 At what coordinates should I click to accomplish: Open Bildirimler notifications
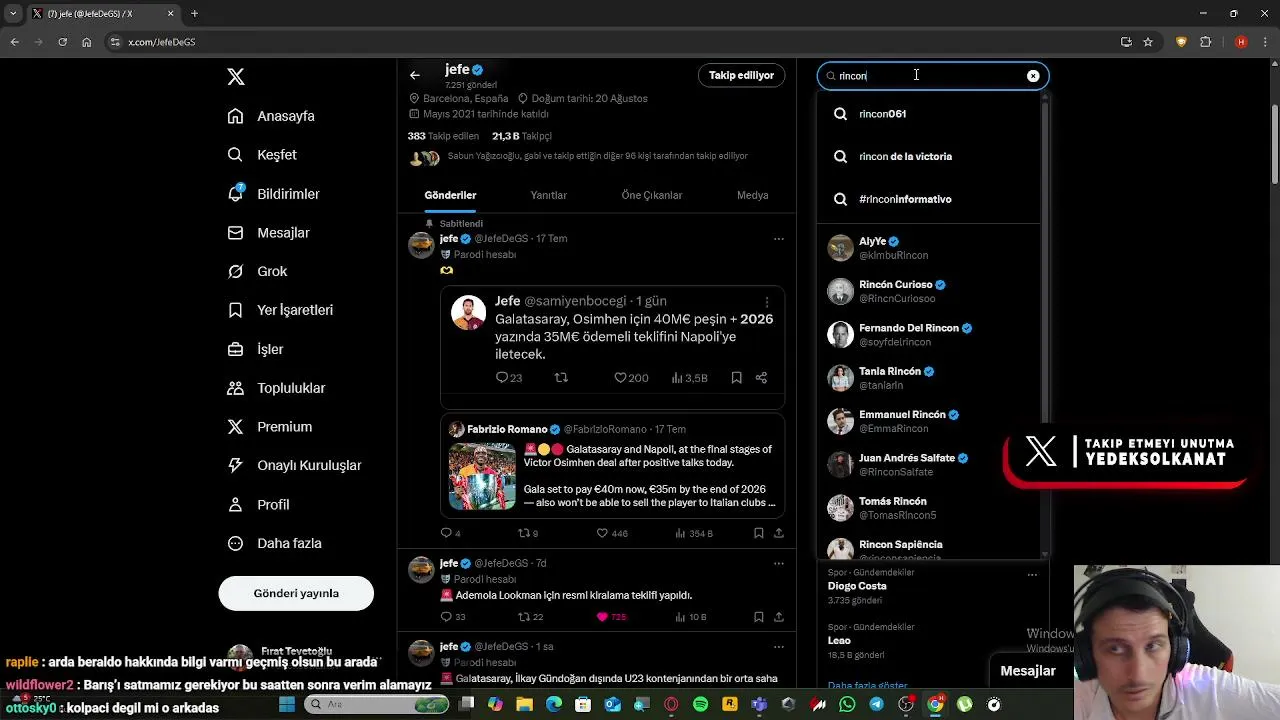click(x=273, y=194)
